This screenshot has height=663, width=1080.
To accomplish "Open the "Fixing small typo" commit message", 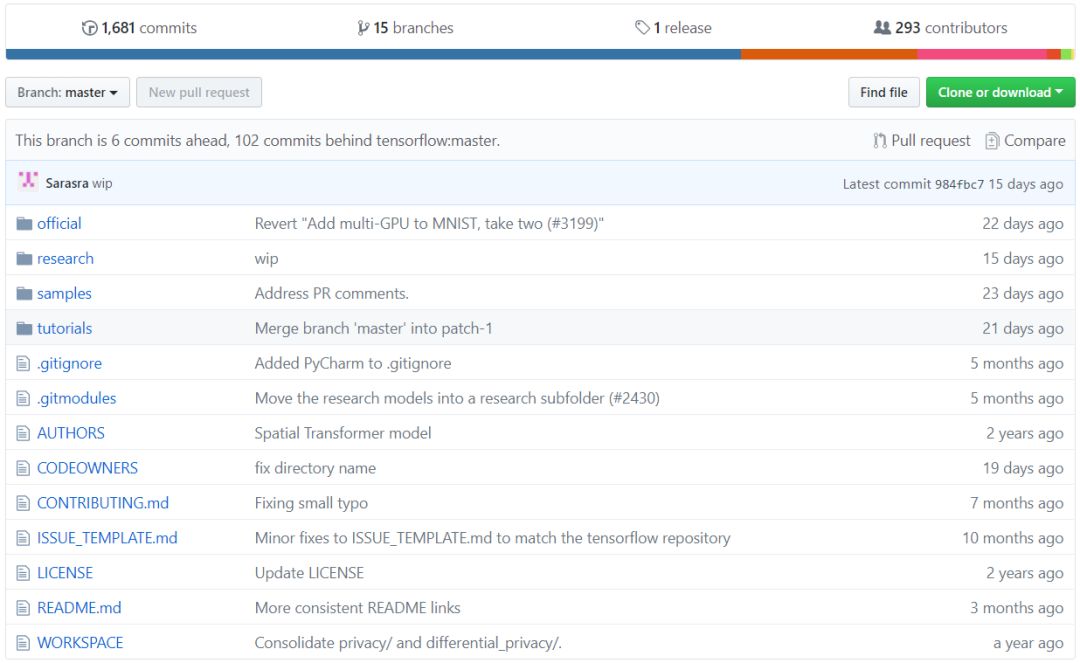I will click(311, 503).
